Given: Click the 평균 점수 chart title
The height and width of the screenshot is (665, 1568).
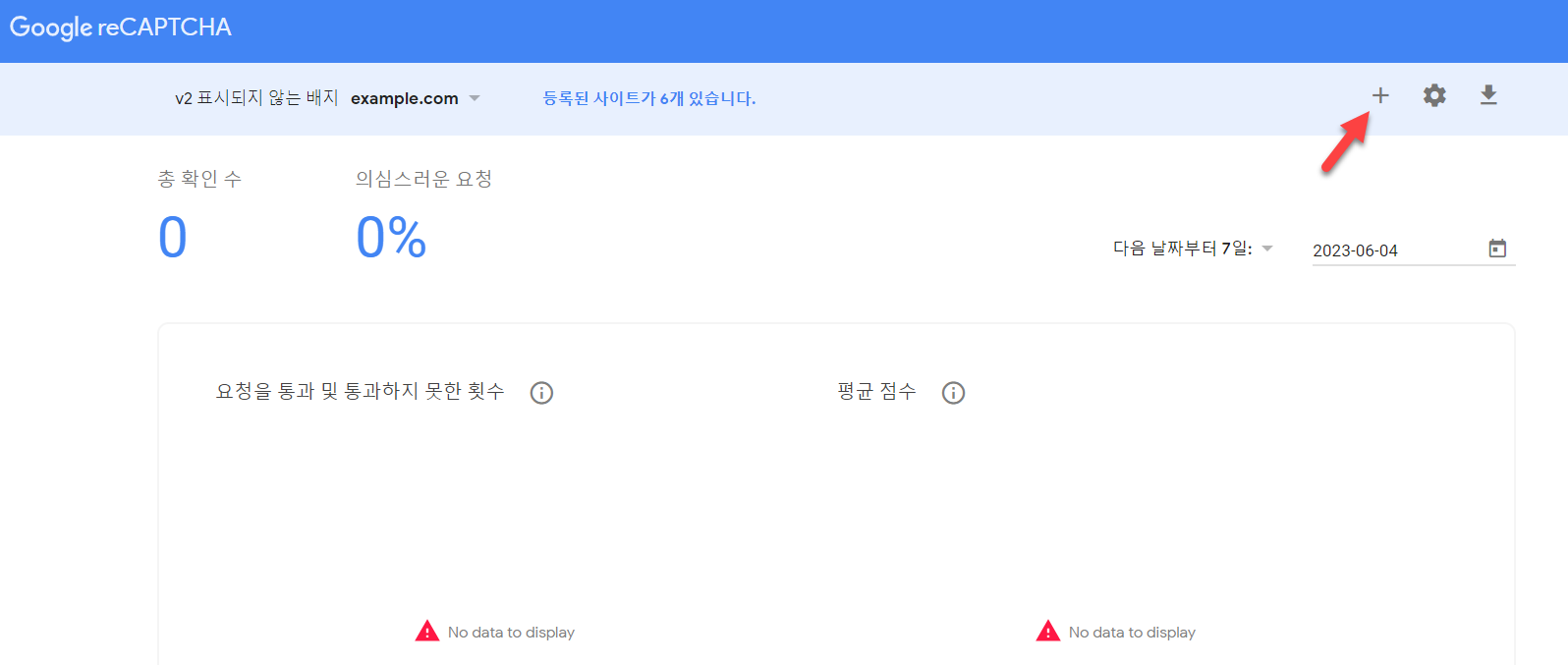Looking at the screenshot, I should coord(876,391).
